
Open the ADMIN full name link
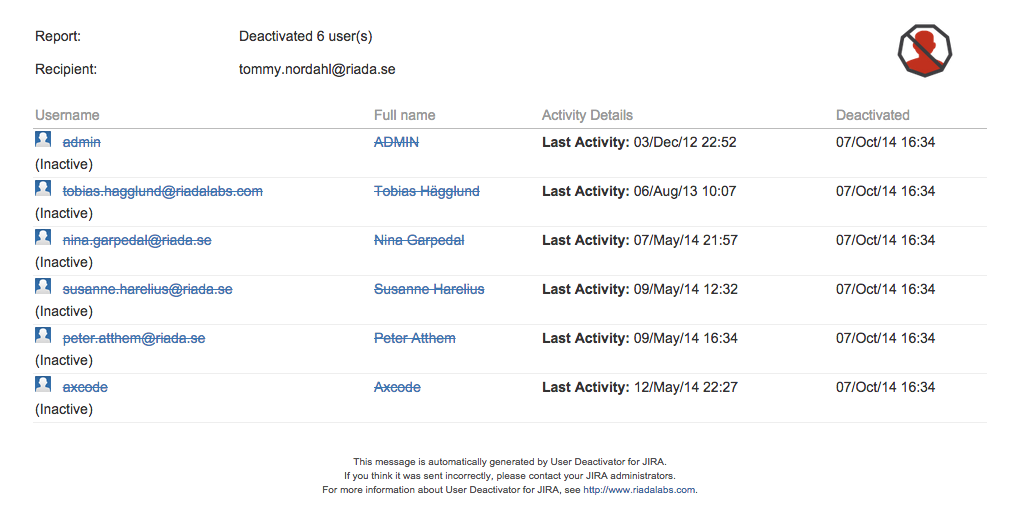click(396, 142)
